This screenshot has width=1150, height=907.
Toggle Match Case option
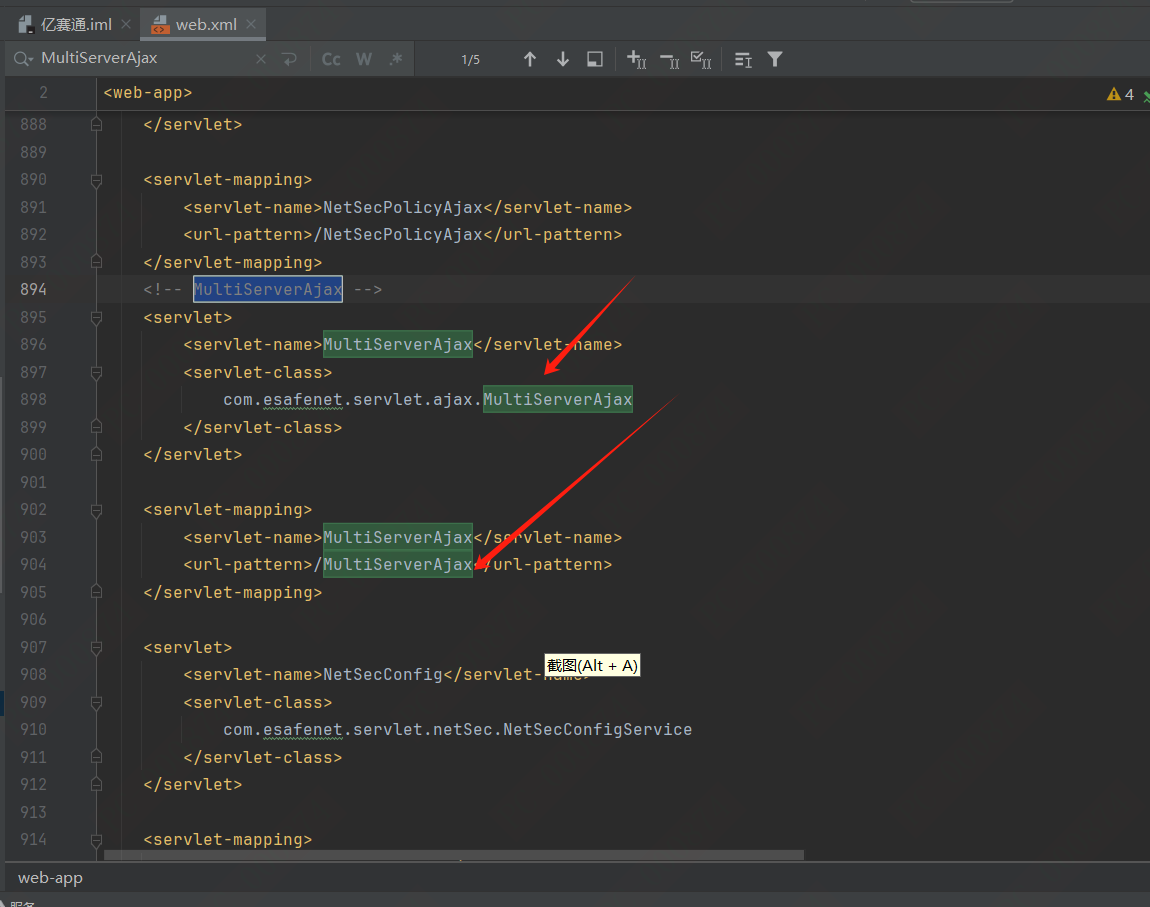331,59
